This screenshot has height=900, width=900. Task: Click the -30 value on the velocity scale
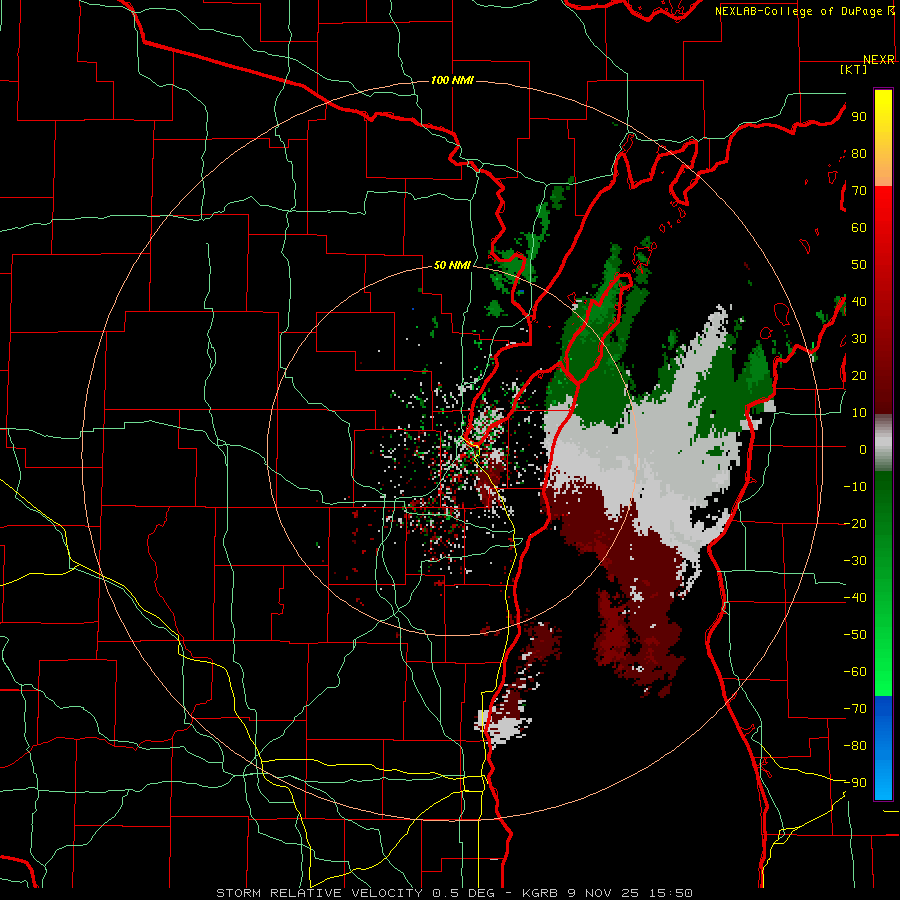click(x=855, y=561)
